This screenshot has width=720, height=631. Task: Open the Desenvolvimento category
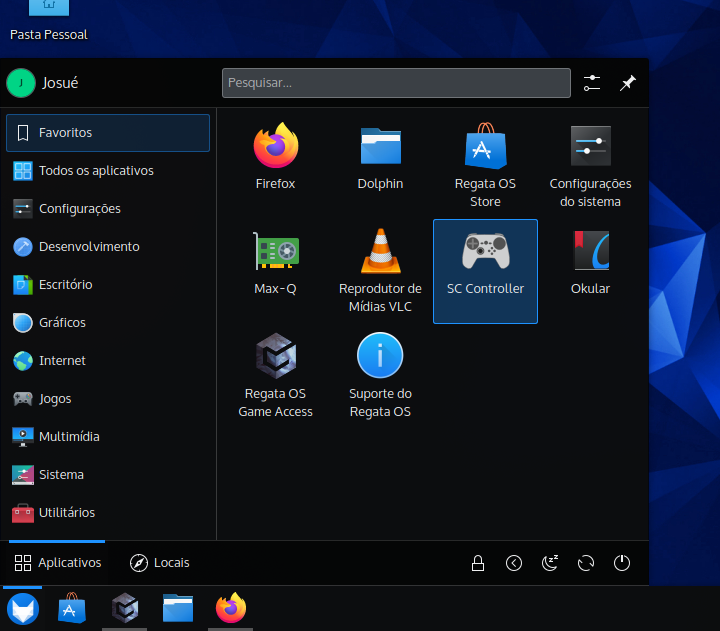tap(108, 247)
